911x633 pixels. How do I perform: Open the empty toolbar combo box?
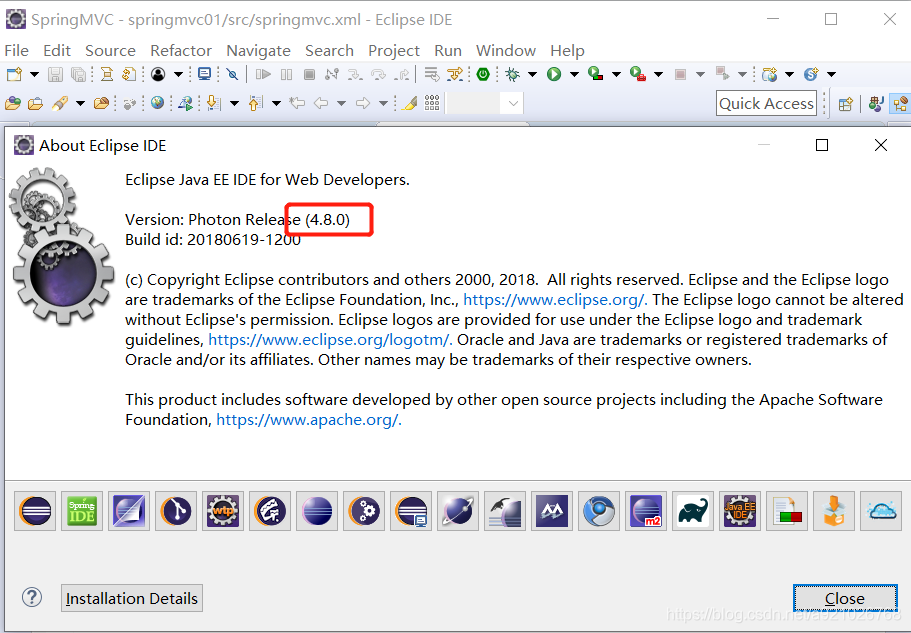[x=485, y=103]
